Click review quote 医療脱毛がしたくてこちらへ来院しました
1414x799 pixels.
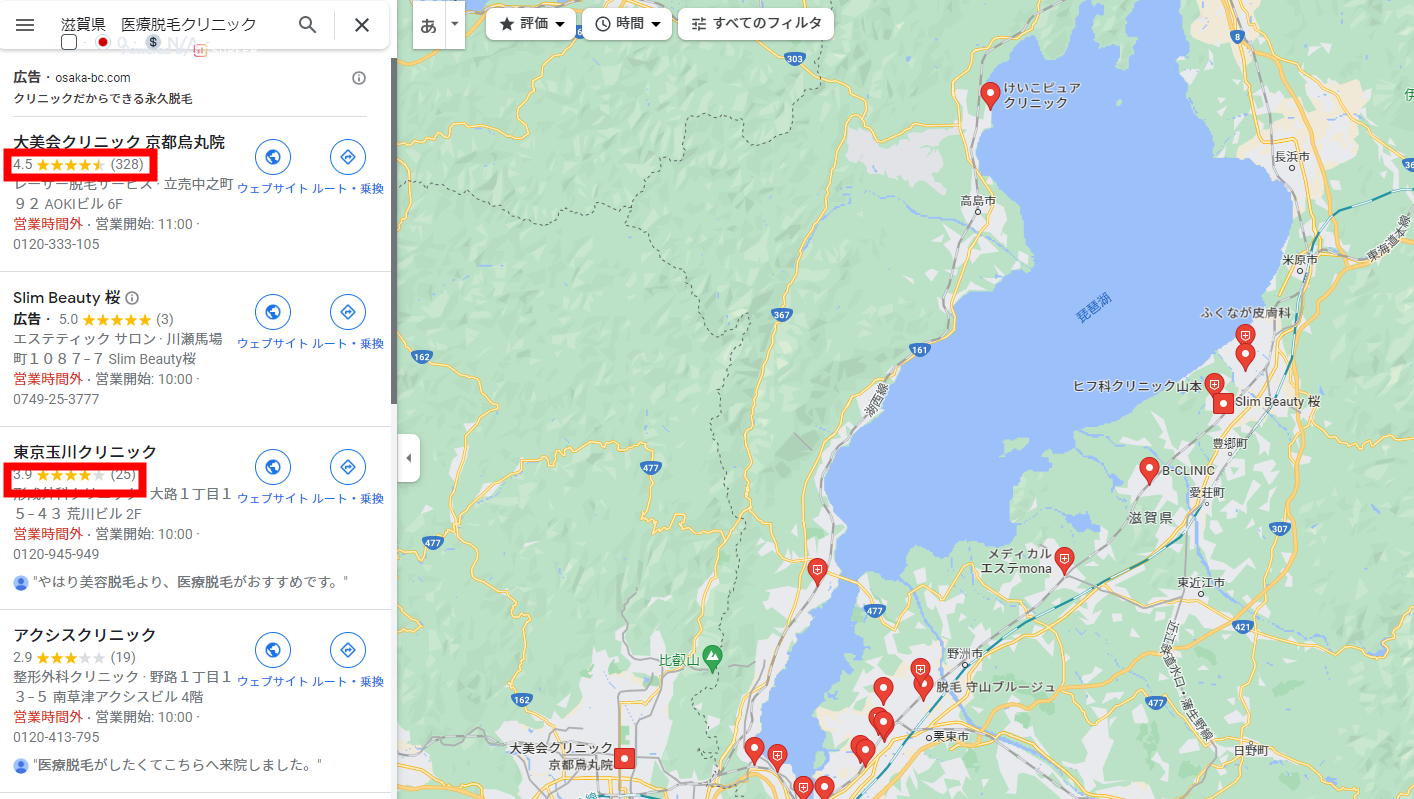click(x=177, y=765)
